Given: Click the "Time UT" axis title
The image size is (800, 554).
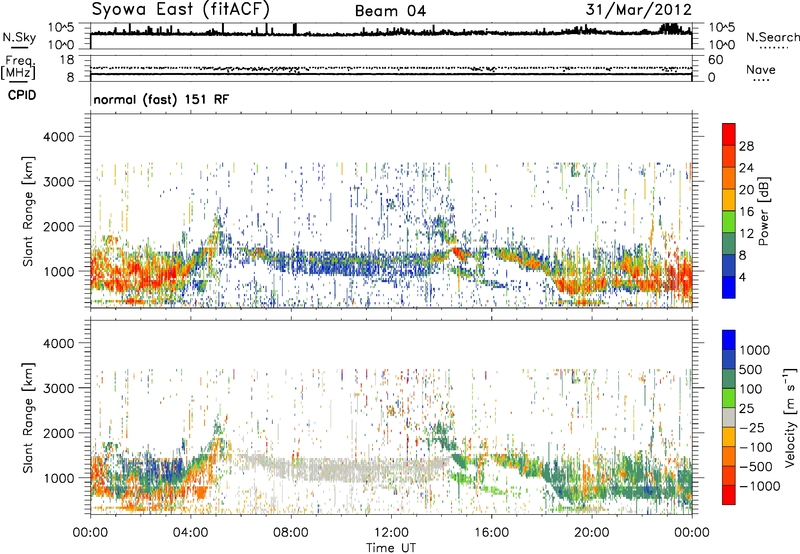Looking at the screenshot, I should click(x=391, y=548).
